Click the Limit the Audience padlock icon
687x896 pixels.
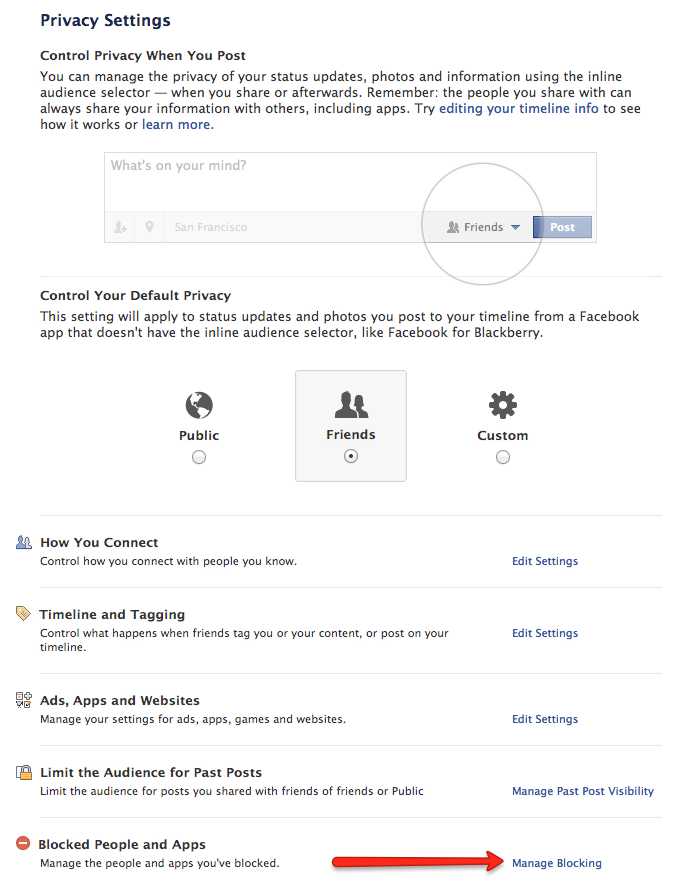click(24, 772)
